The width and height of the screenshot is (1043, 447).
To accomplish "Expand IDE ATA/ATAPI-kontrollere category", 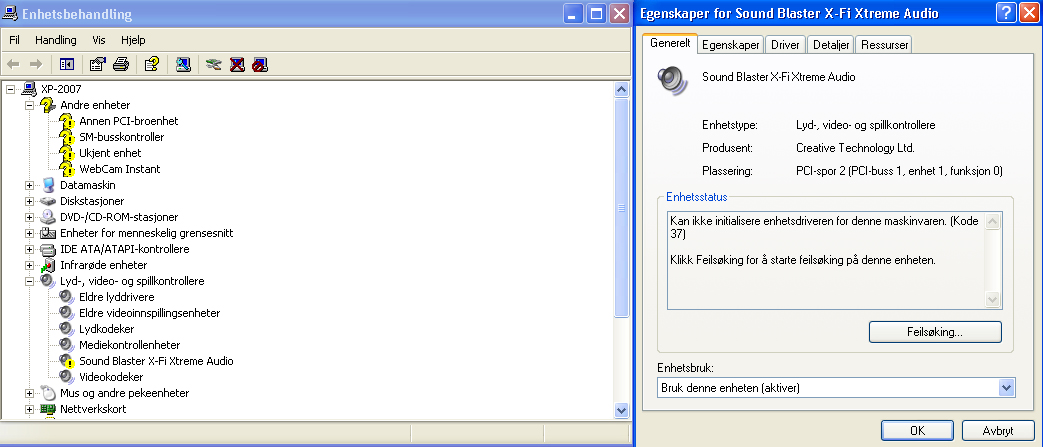I will coord(29,249).
